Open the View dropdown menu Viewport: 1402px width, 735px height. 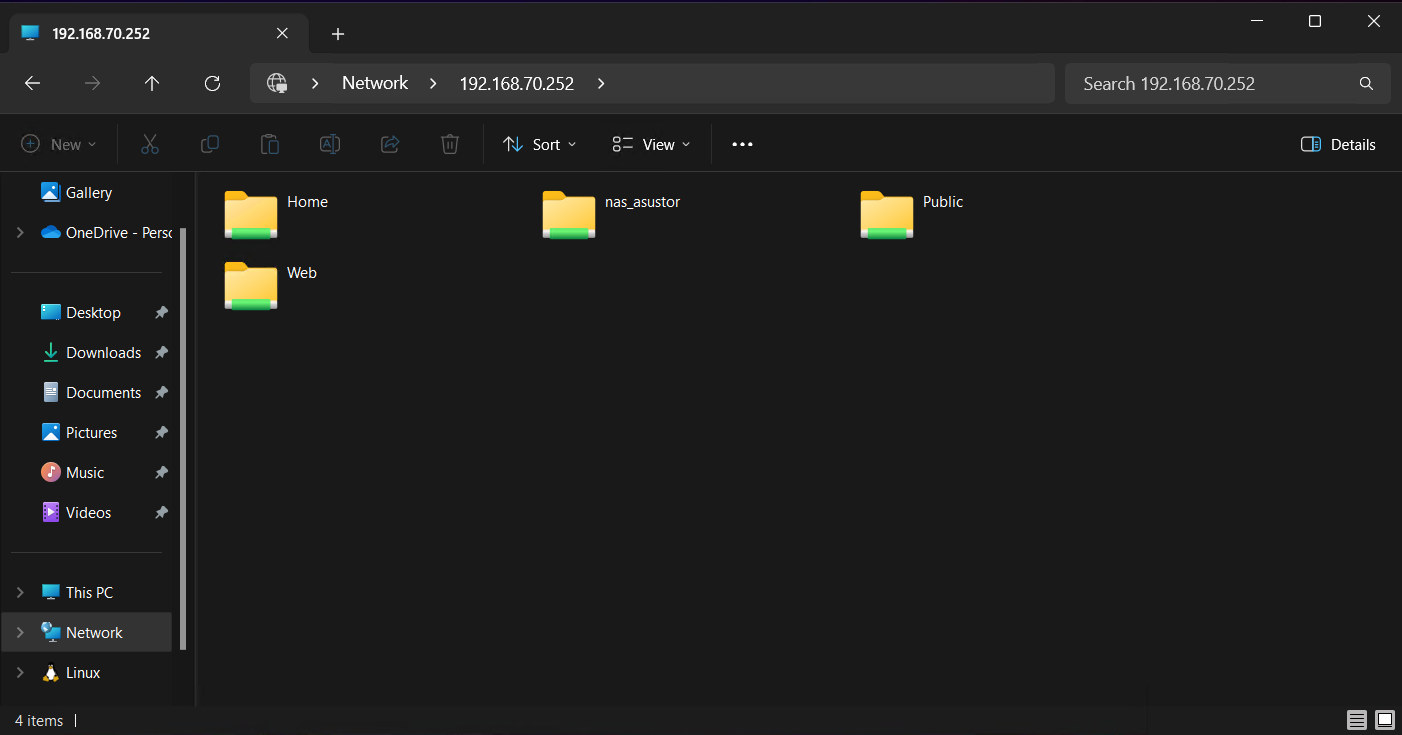click(x=651, y=144)
